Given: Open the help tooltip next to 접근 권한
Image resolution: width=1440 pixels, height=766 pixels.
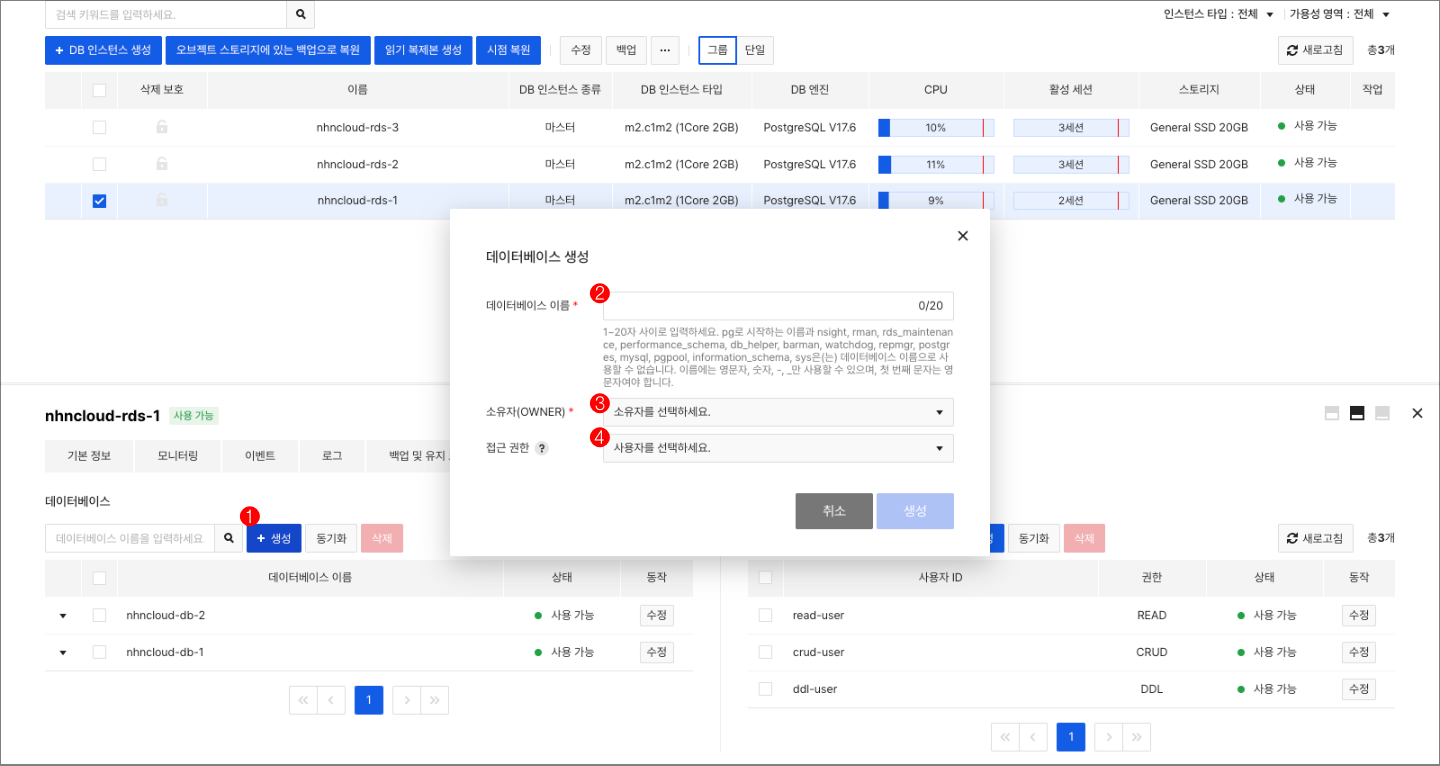Looking at the screenshot, I should (x=541, y=448).
